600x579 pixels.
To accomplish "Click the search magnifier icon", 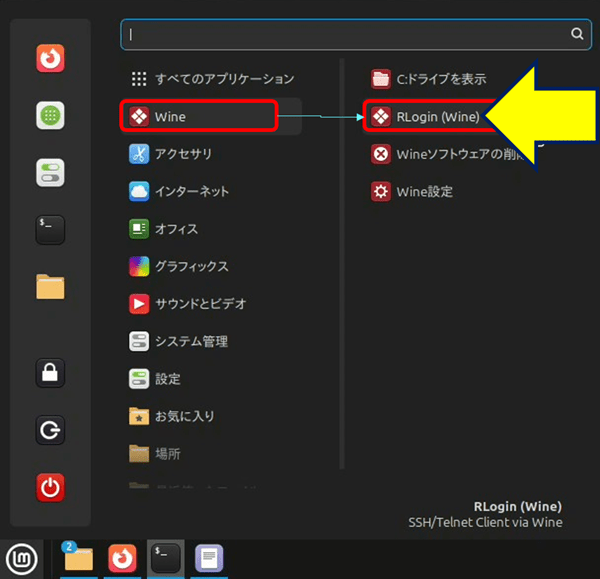I will coord(577,34).
